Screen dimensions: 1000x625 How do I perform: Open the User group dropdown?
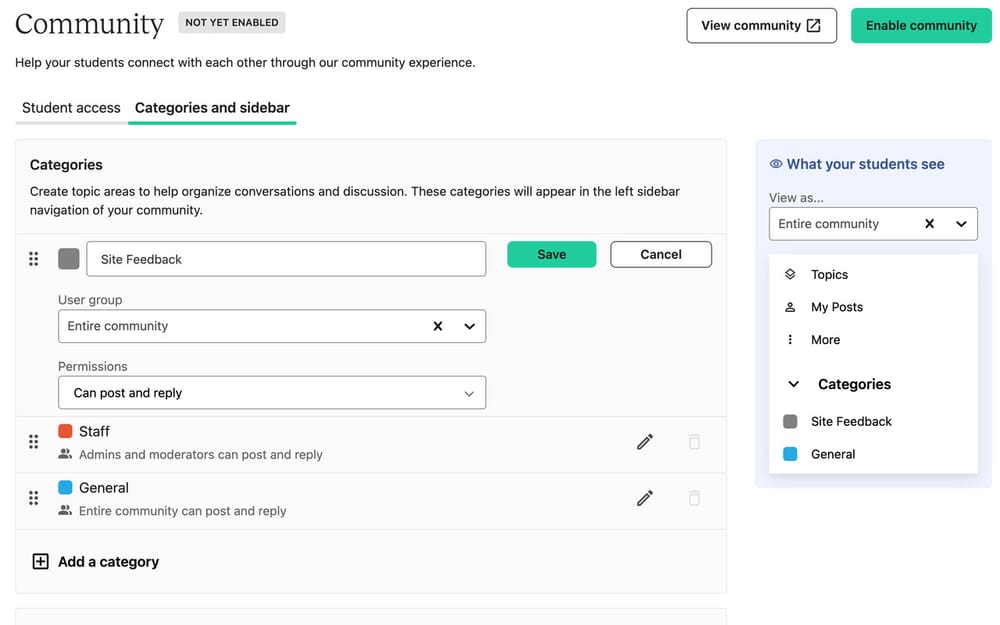coord(468,326)
